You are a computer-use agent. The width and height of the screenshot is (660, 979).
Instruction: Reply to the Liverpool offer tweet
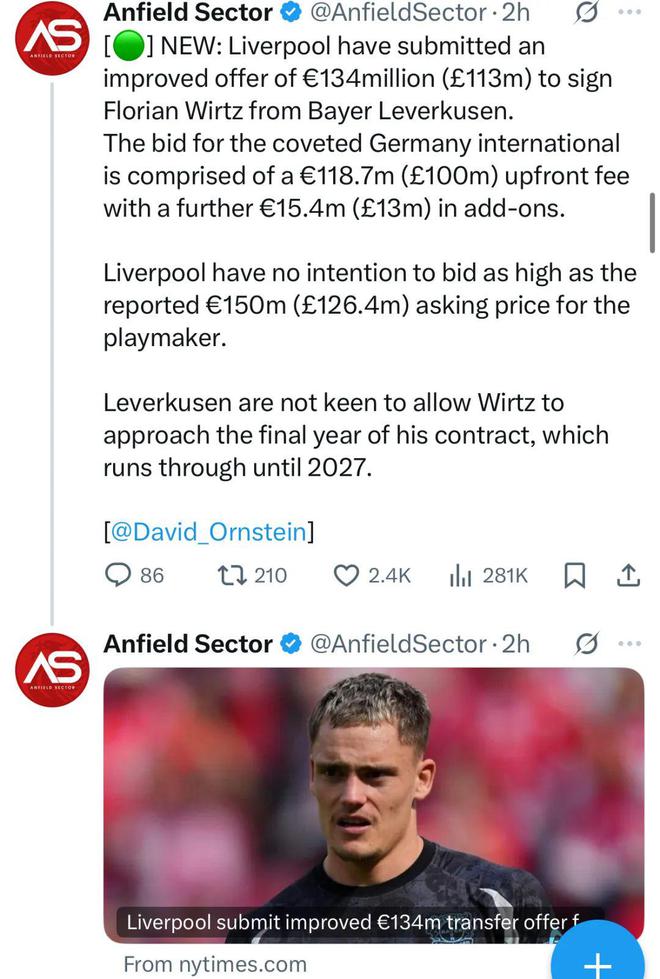coord(119,575)
